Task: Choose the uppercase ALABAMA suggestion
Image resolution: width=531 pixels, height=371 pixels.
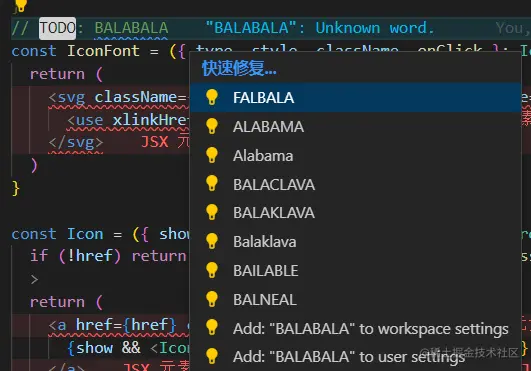Action: click(355, 127)
